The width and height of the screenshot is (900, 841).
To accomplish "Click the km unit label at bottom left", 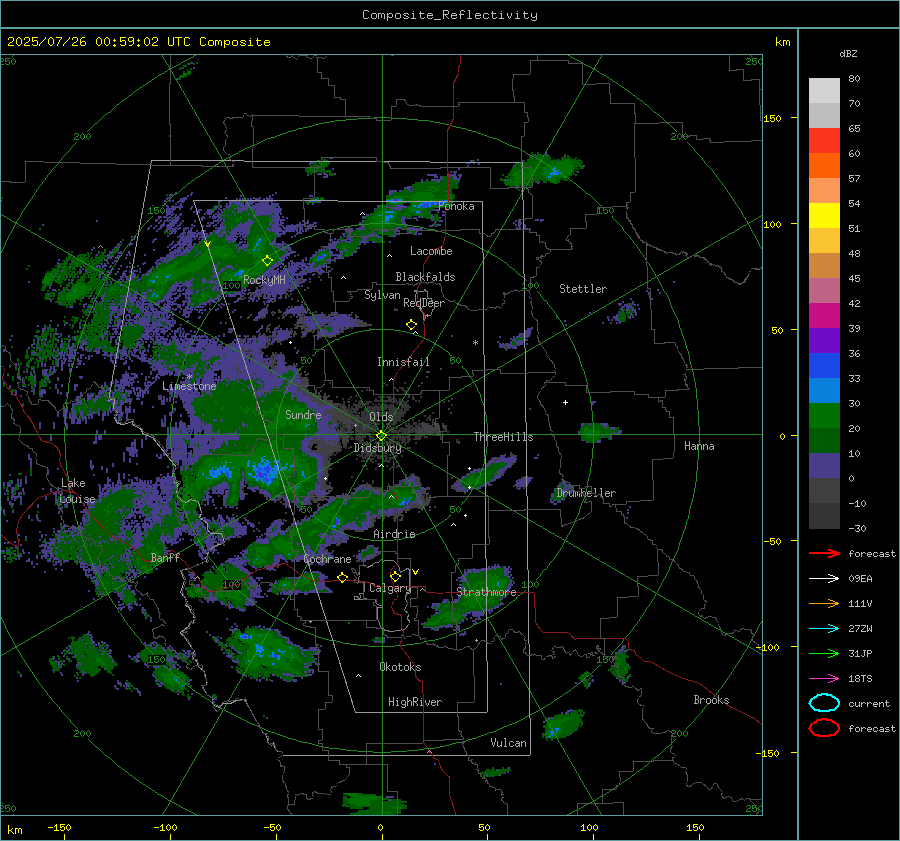I will pyautogui.click(x=14, y=830).
